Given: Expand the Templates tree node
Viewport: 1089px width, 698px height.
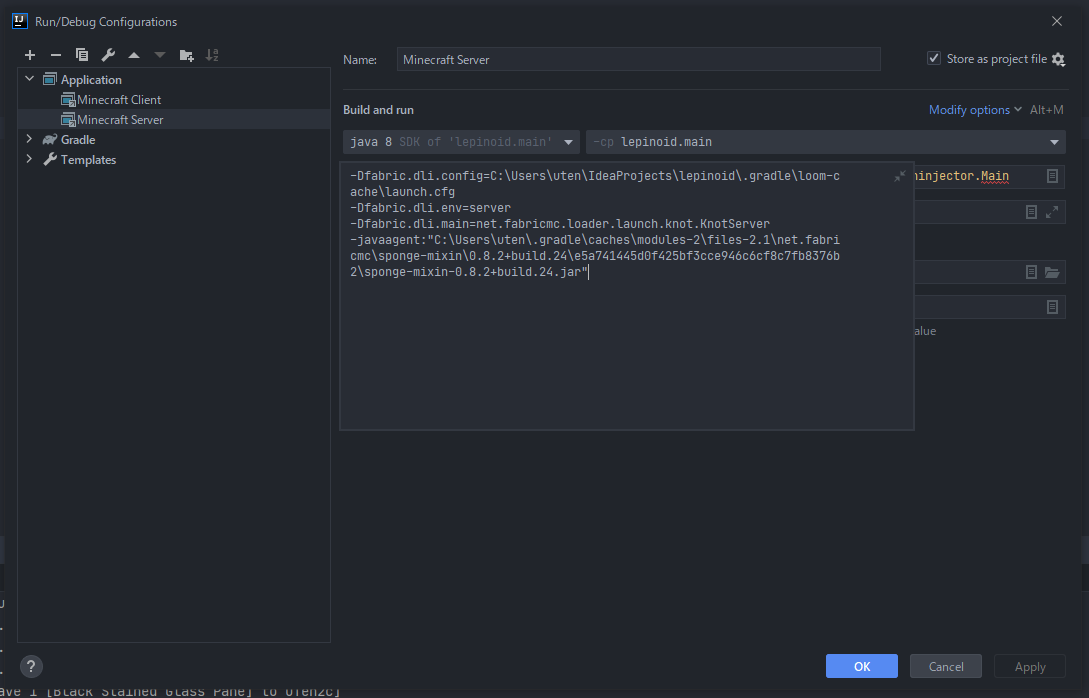Looking at the screenshot, I should pos(30,159).
